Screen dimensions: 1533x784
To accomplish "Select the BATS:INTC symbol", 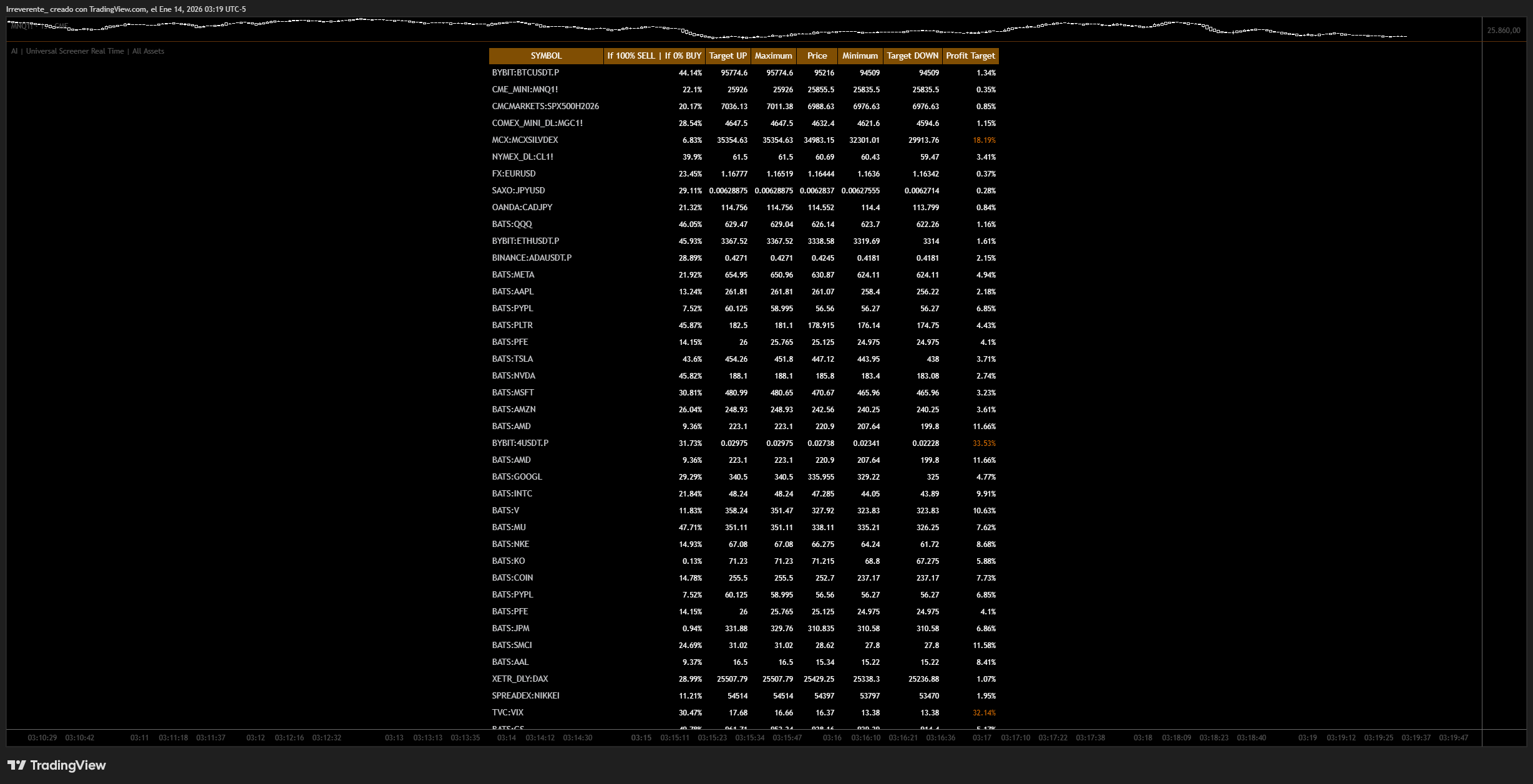I will (x=512, y=494).
